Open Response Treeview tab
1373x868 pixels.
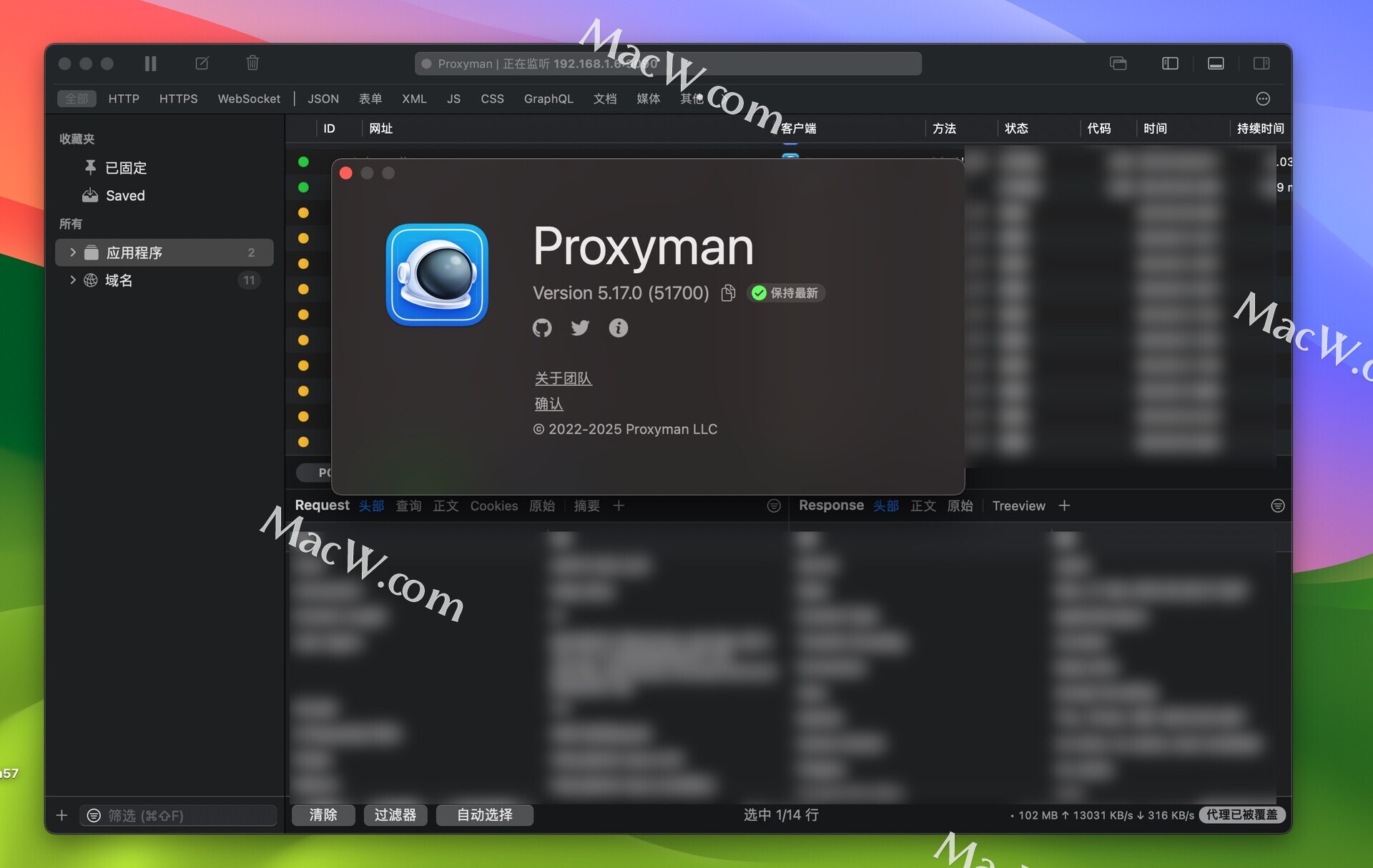click(x=1018, y=505)
